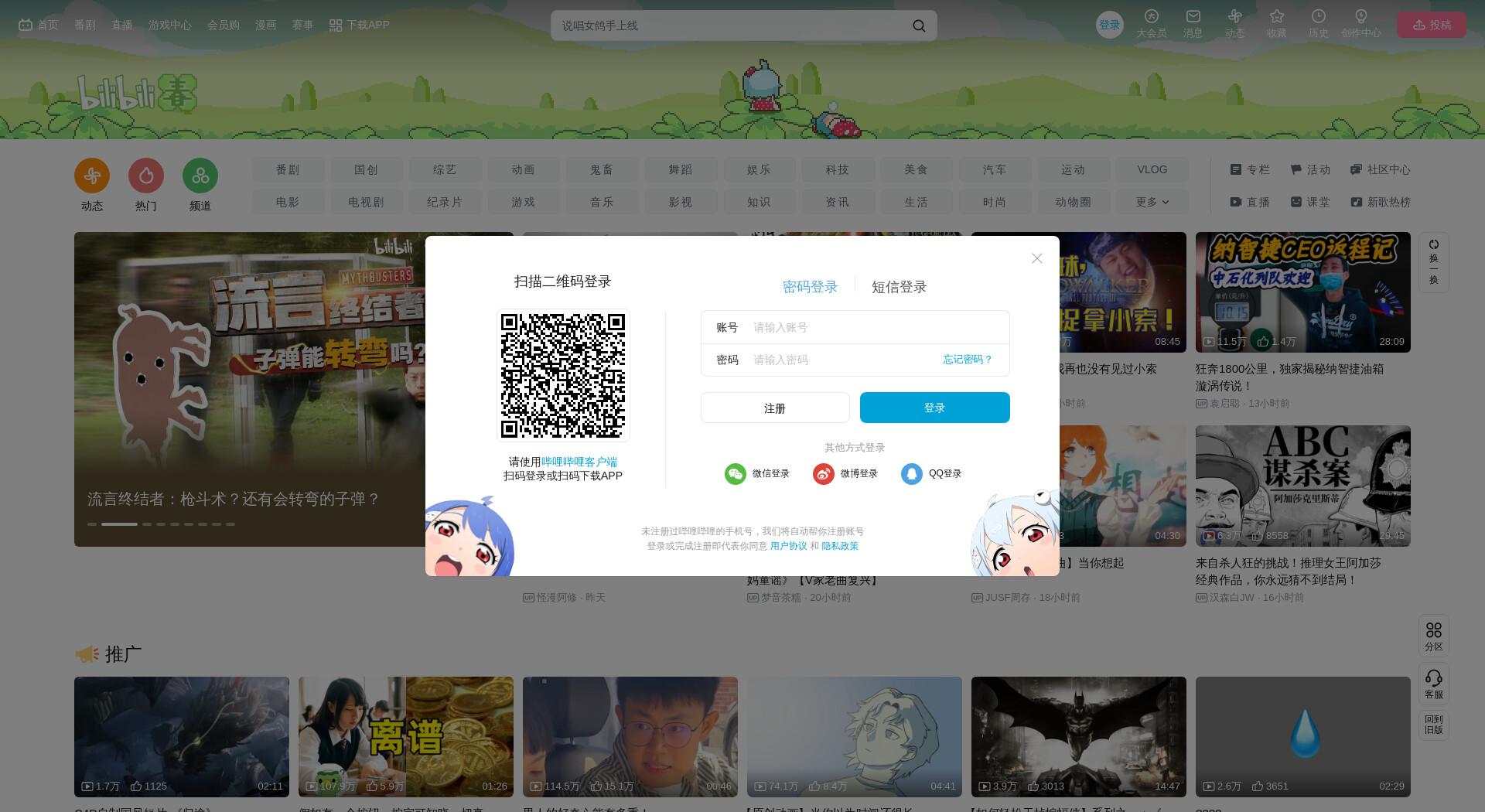Click the round 登录 avatar icon
The image size is (1485, 812).
(x=1110, y=25)
